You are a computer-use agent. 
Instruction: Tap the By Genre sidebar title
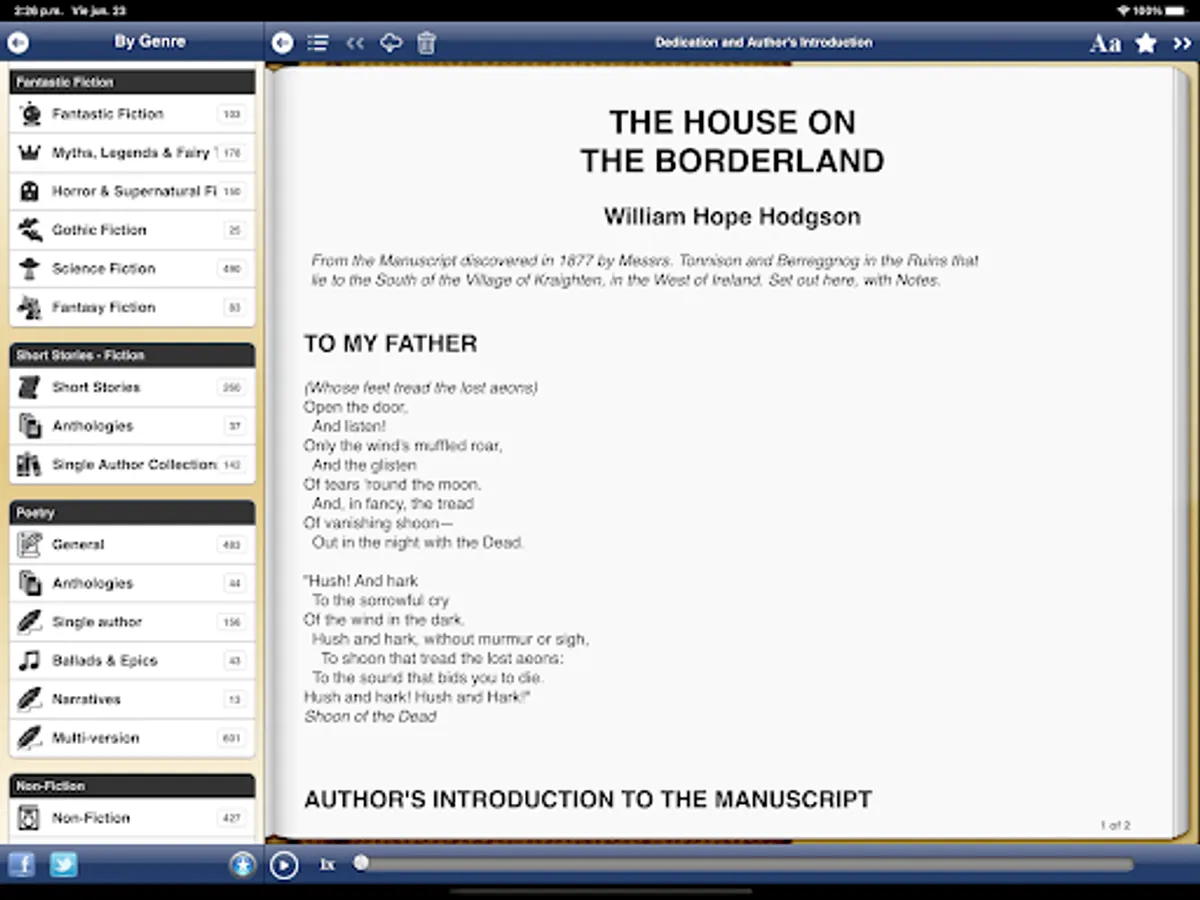[x=149, y=42]
